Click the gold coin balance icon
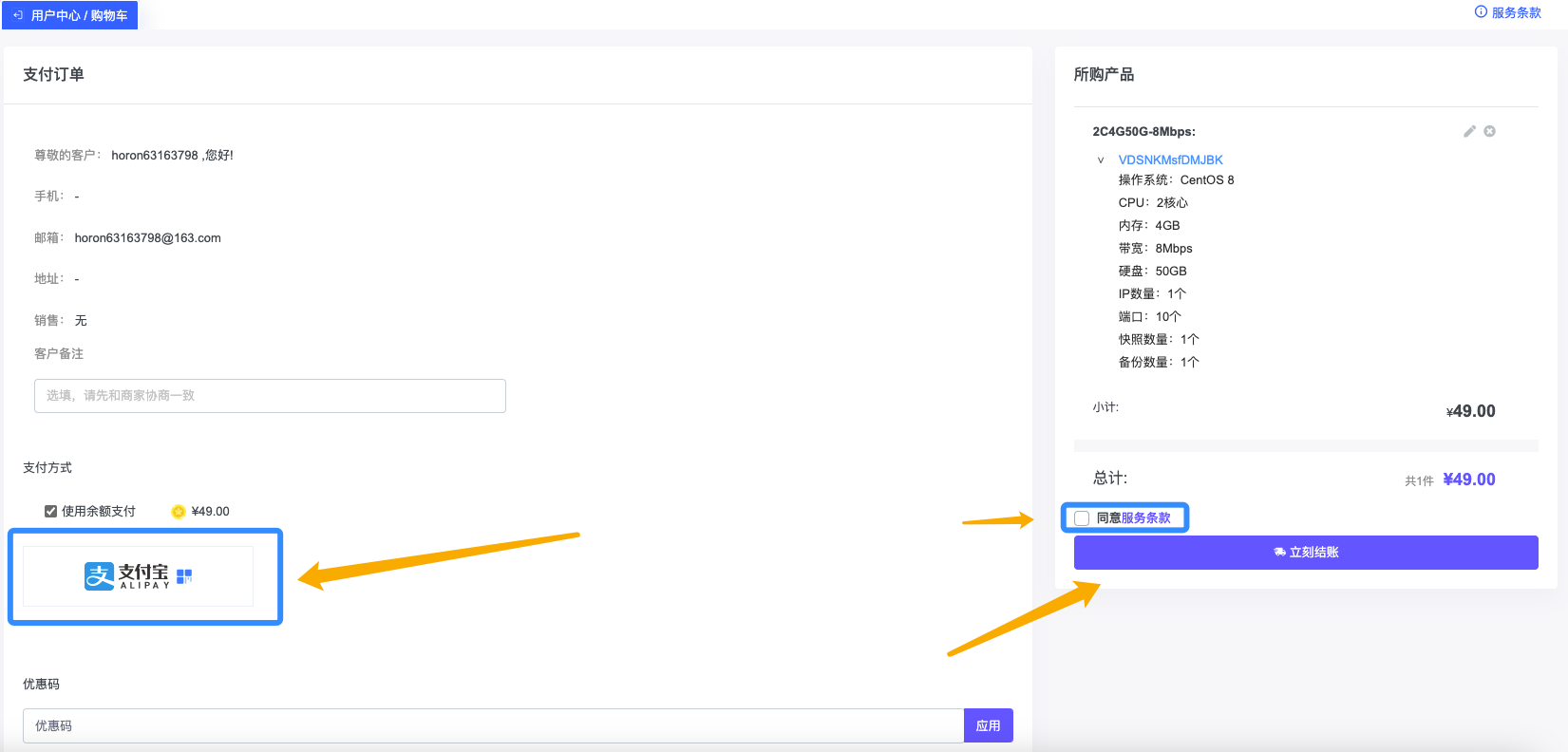The image size is (1568, 752). click(179, 512)
